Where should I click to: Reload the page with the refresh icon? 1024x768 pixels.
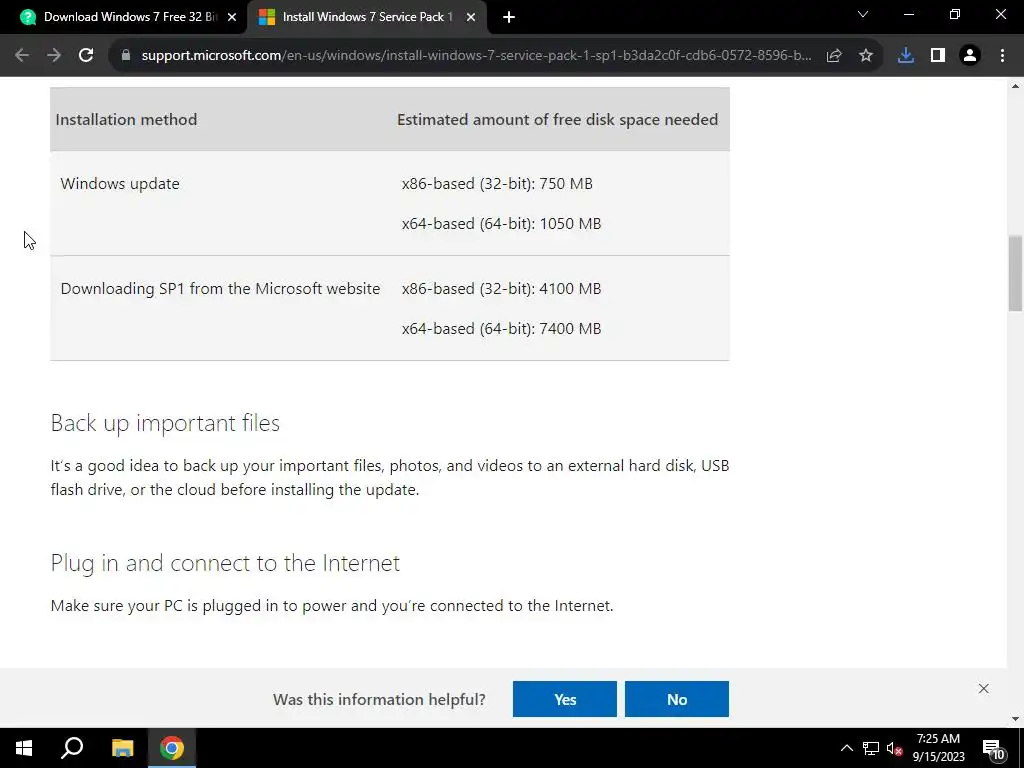[x=86, y=56]
